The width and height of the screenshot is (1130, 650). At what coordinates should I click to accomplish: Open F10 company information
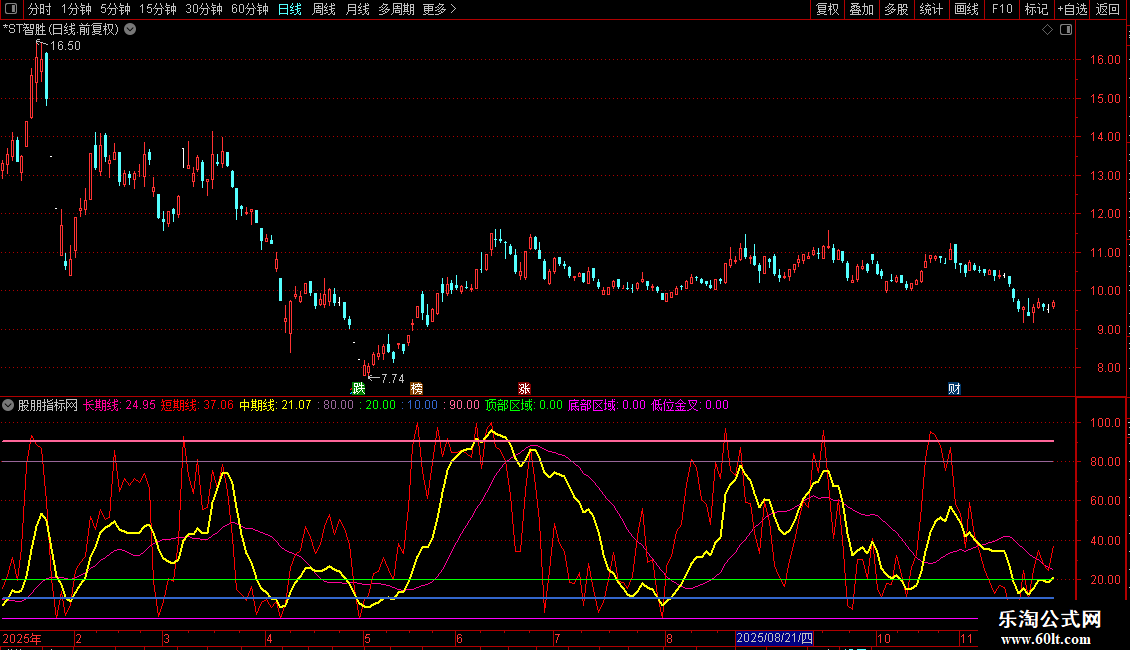click(x=1001, y=10)
